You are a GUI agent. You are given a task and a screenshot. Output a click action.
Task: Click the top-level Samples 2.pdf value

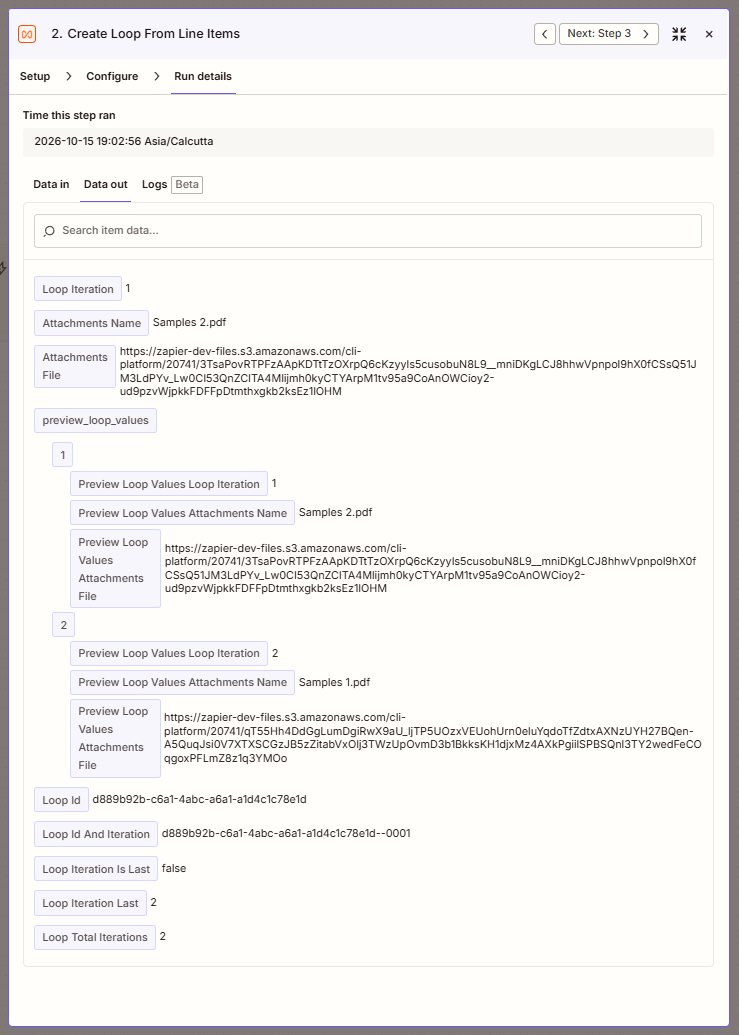pos(190,322)
